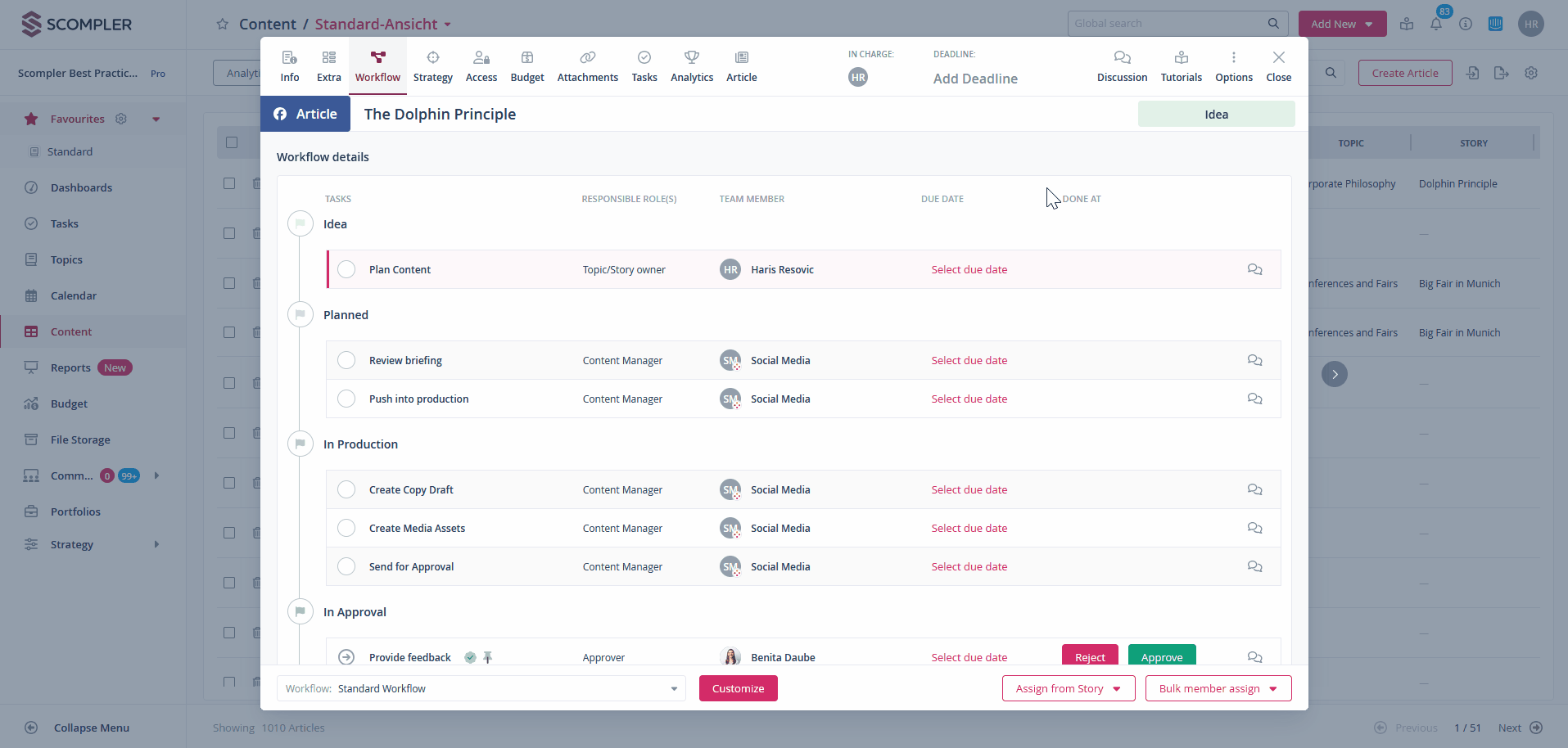Open the Bulk member assign dropdown
The image size is (1568, 748).
click(x=1218, y=688)
